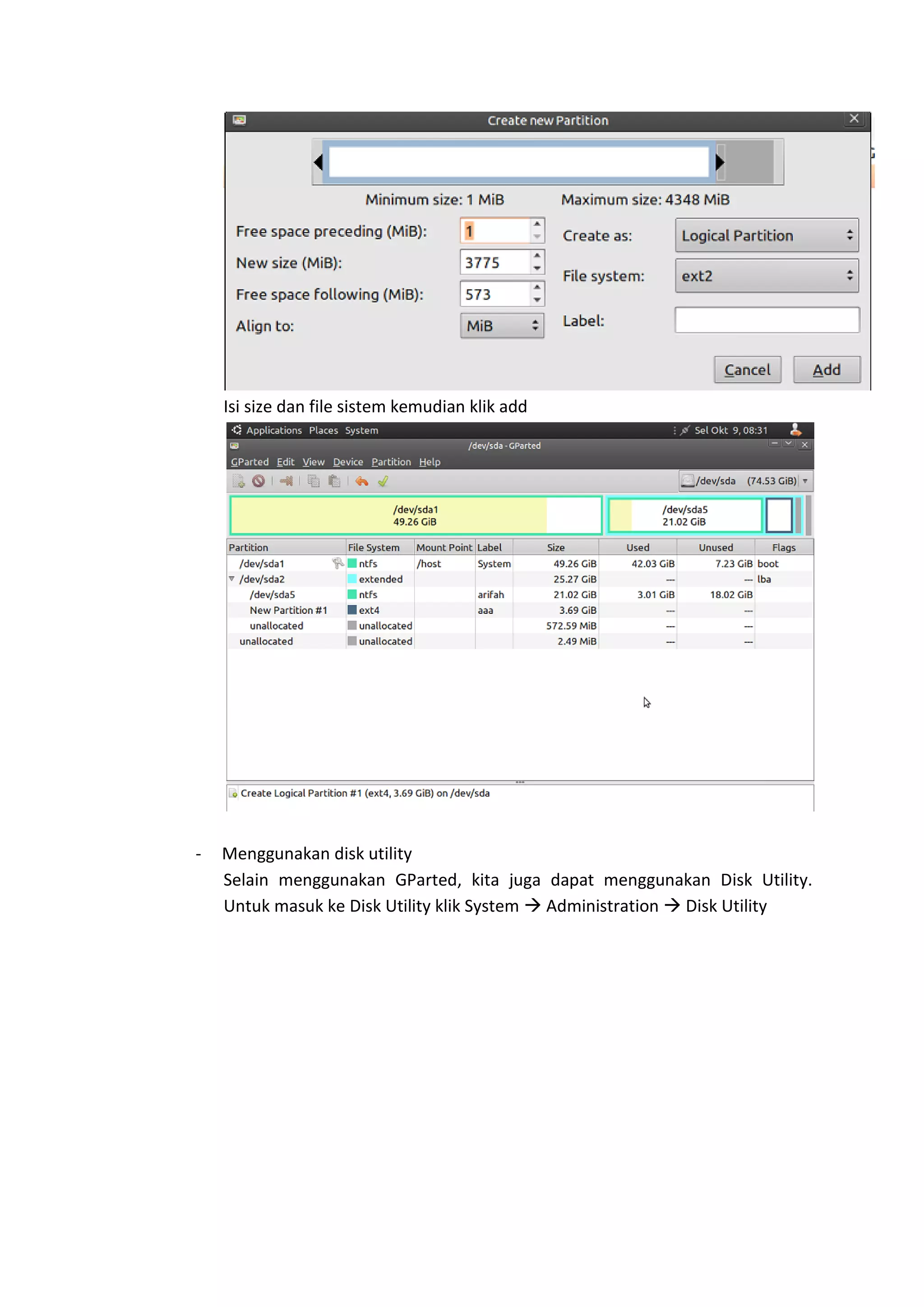Click the Cancel button
The height and width of the screenshot is (1307, 924).
(x=748, y=370)
